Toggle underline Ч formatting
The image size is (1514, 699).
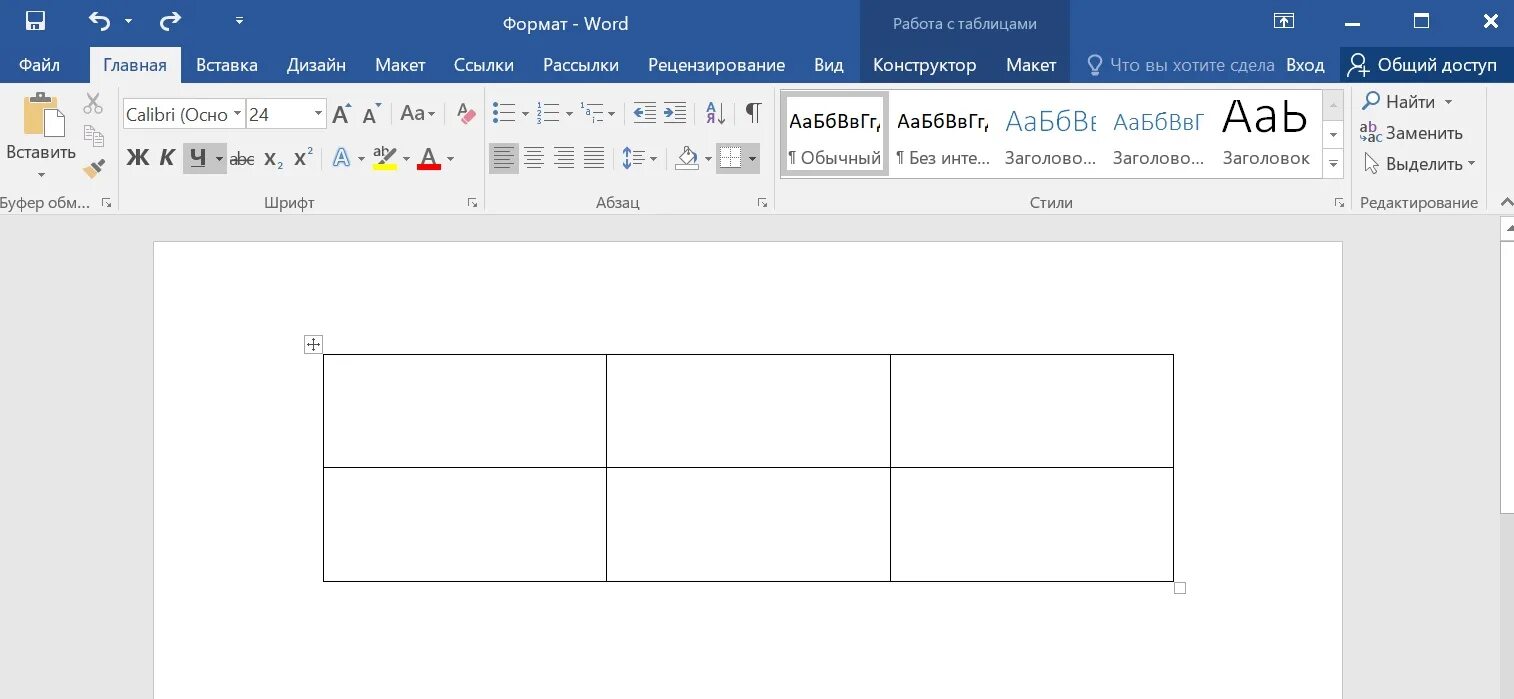[x=197, y=158]
